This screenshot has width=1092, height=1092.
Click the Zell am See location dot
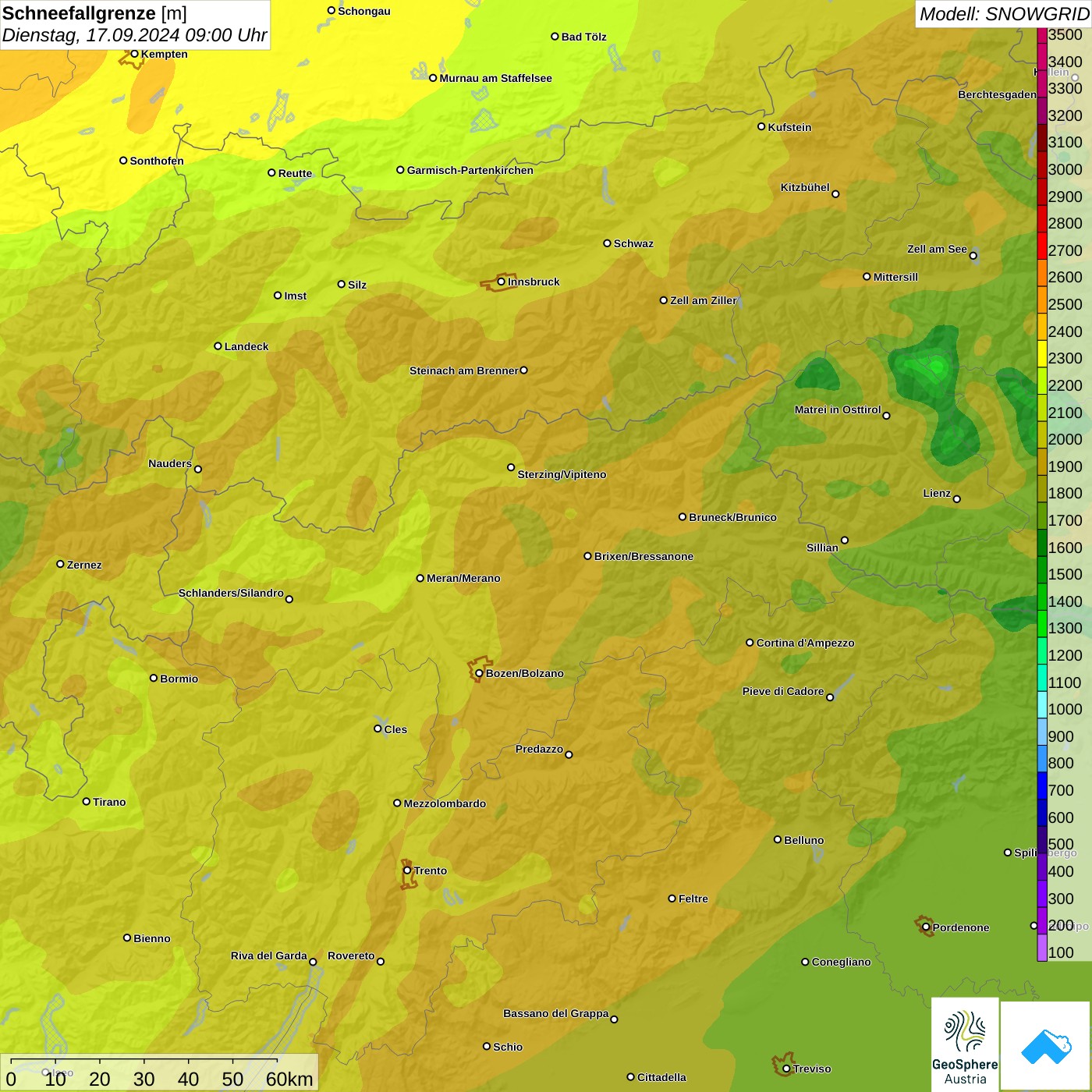[x=973, y=255]
